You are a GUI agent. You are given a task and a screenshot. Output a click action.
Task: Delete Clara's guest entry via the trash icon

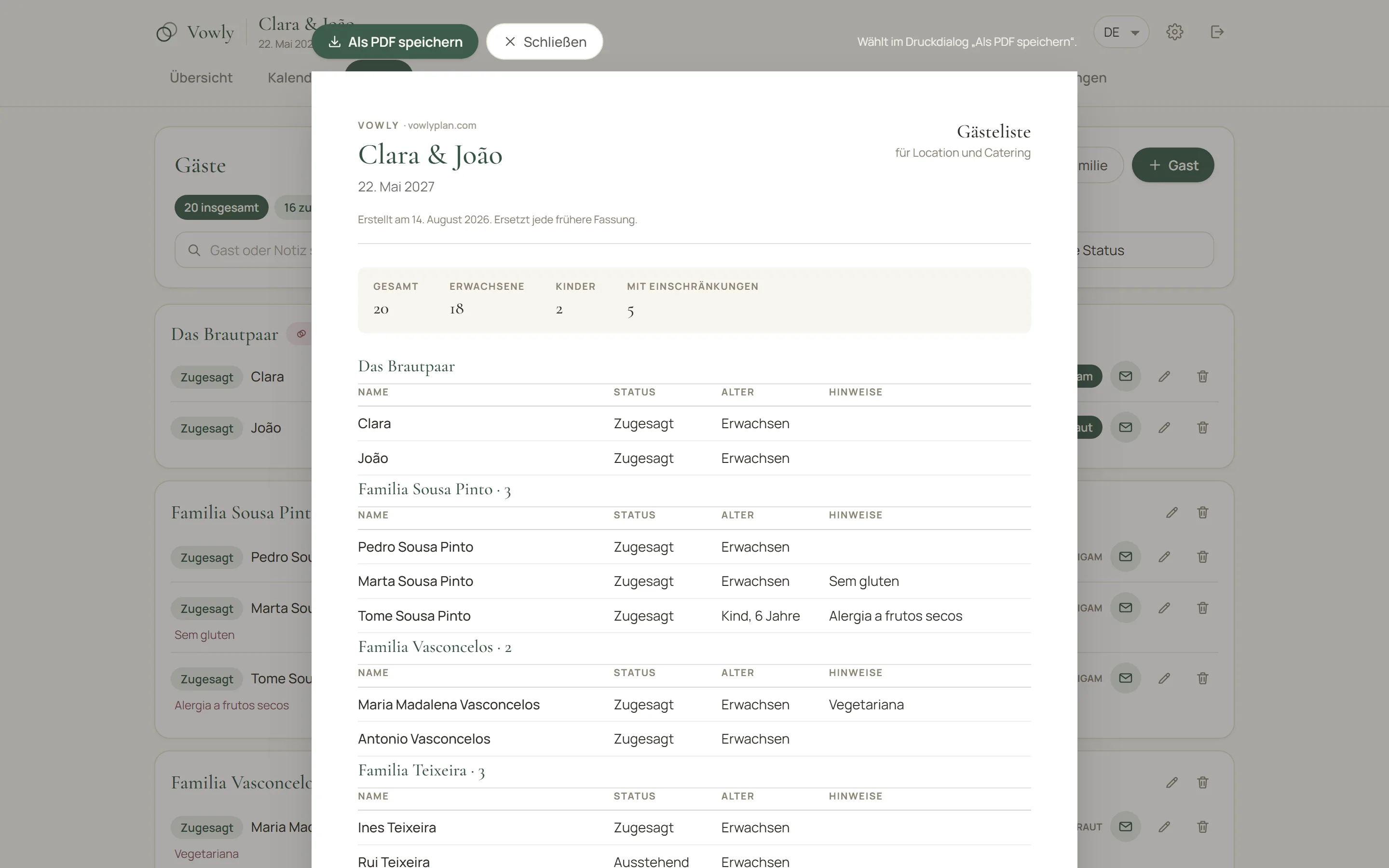(1202, 377)
